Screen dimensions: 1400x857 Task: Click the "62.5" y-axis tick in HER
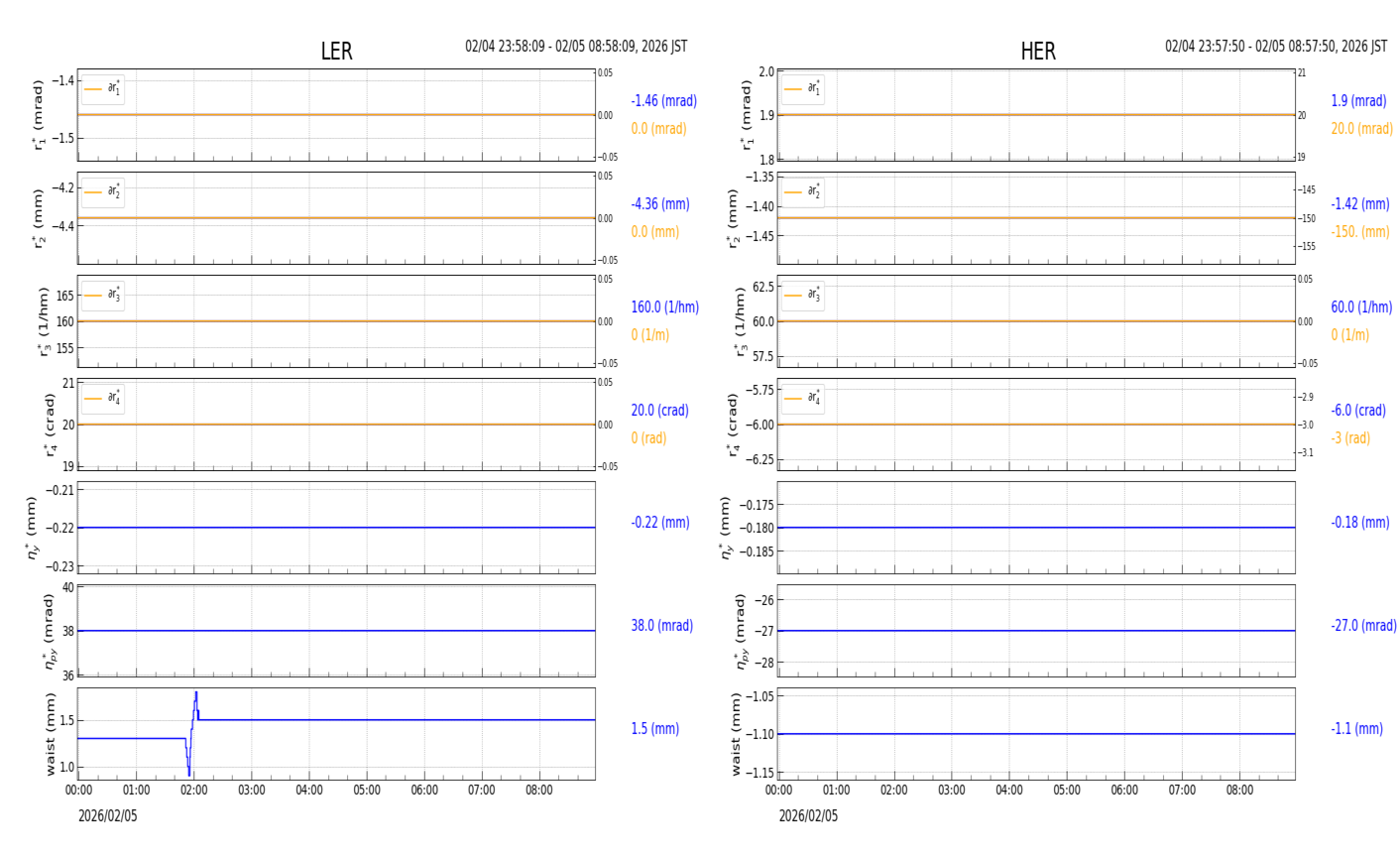point(761,287)
